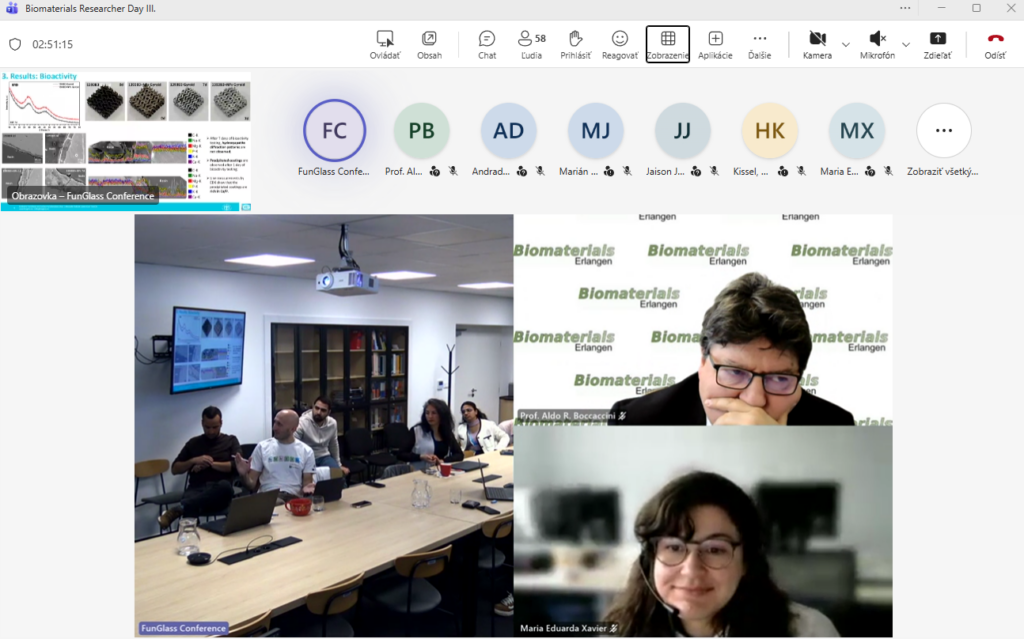This screenshot has height=639, width=1024.
Task: Expand the Mikrofón options arrow
Action: (x=906, y=44)
